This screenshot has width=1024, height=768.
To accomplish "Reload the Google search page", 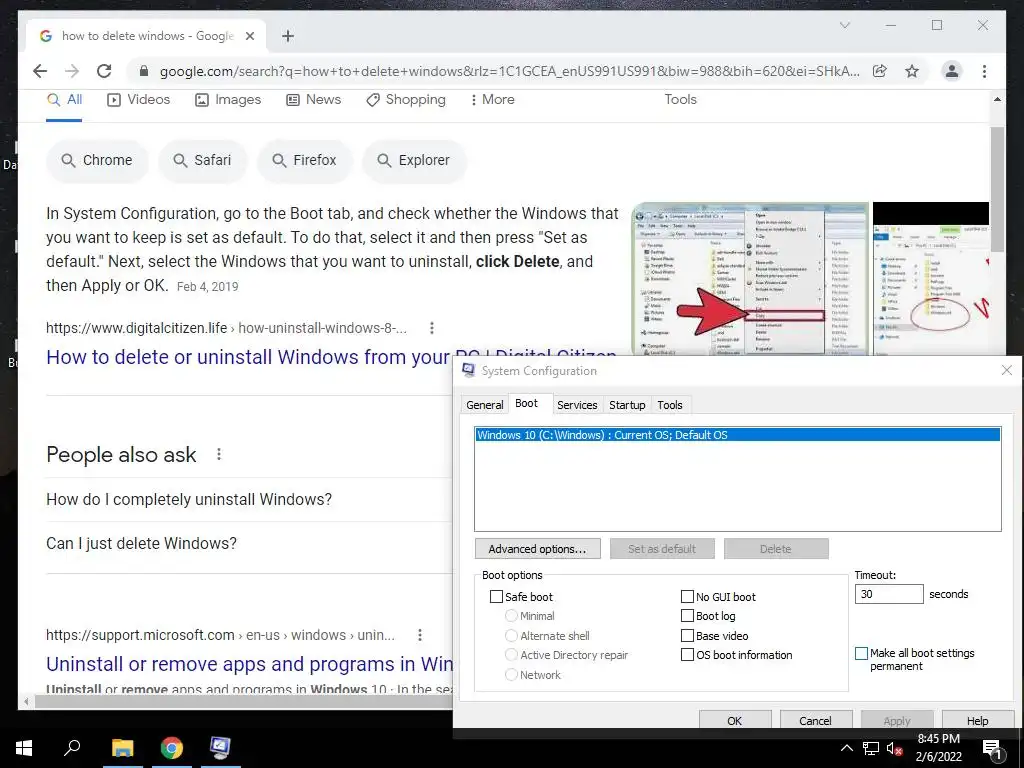I will tap(104, 71).
